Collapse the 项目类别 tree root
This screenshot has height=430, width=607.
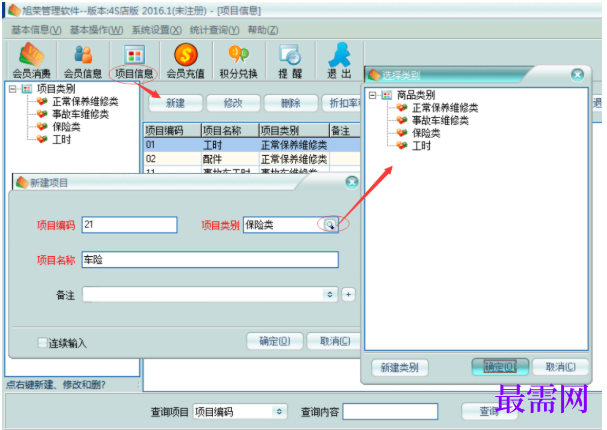[x=12, y=89]
